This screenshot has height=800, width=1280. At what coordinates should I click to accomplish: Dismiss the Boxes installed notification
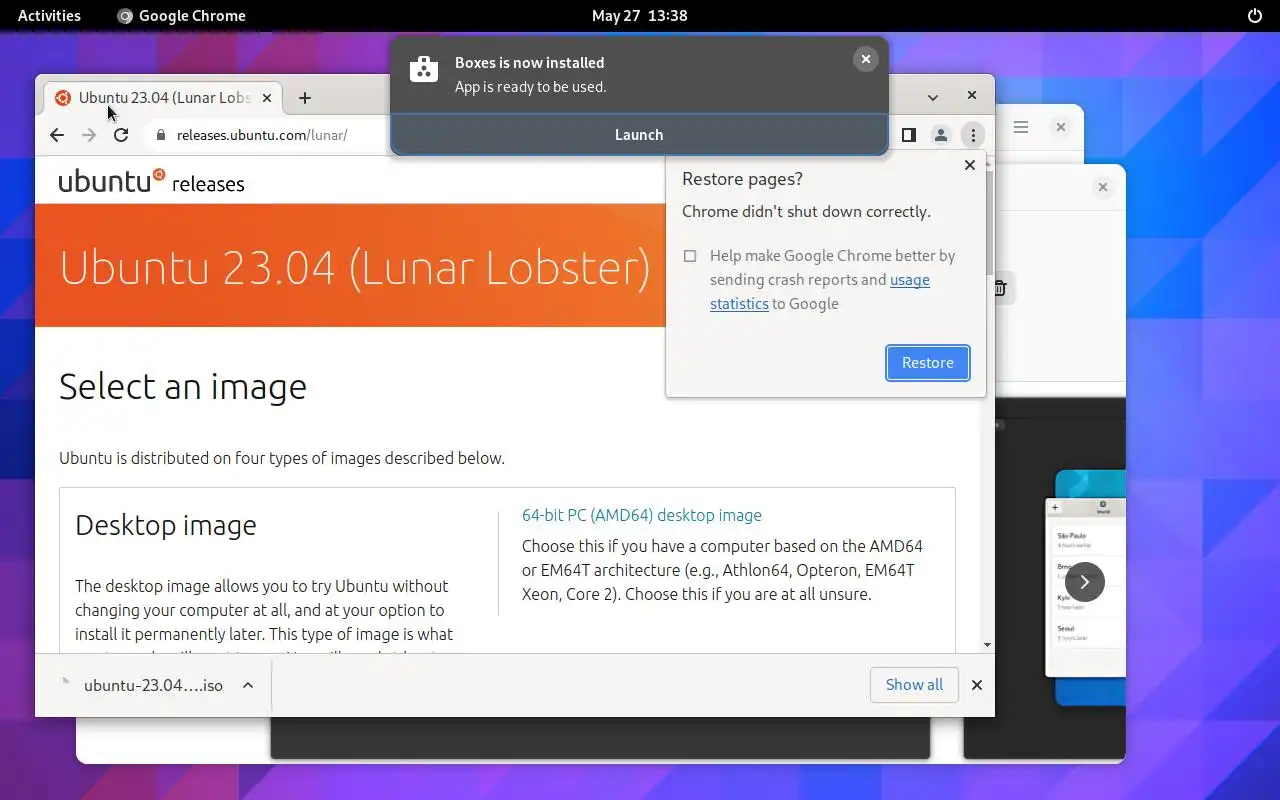pyautogui.click(x=866, y=59)
